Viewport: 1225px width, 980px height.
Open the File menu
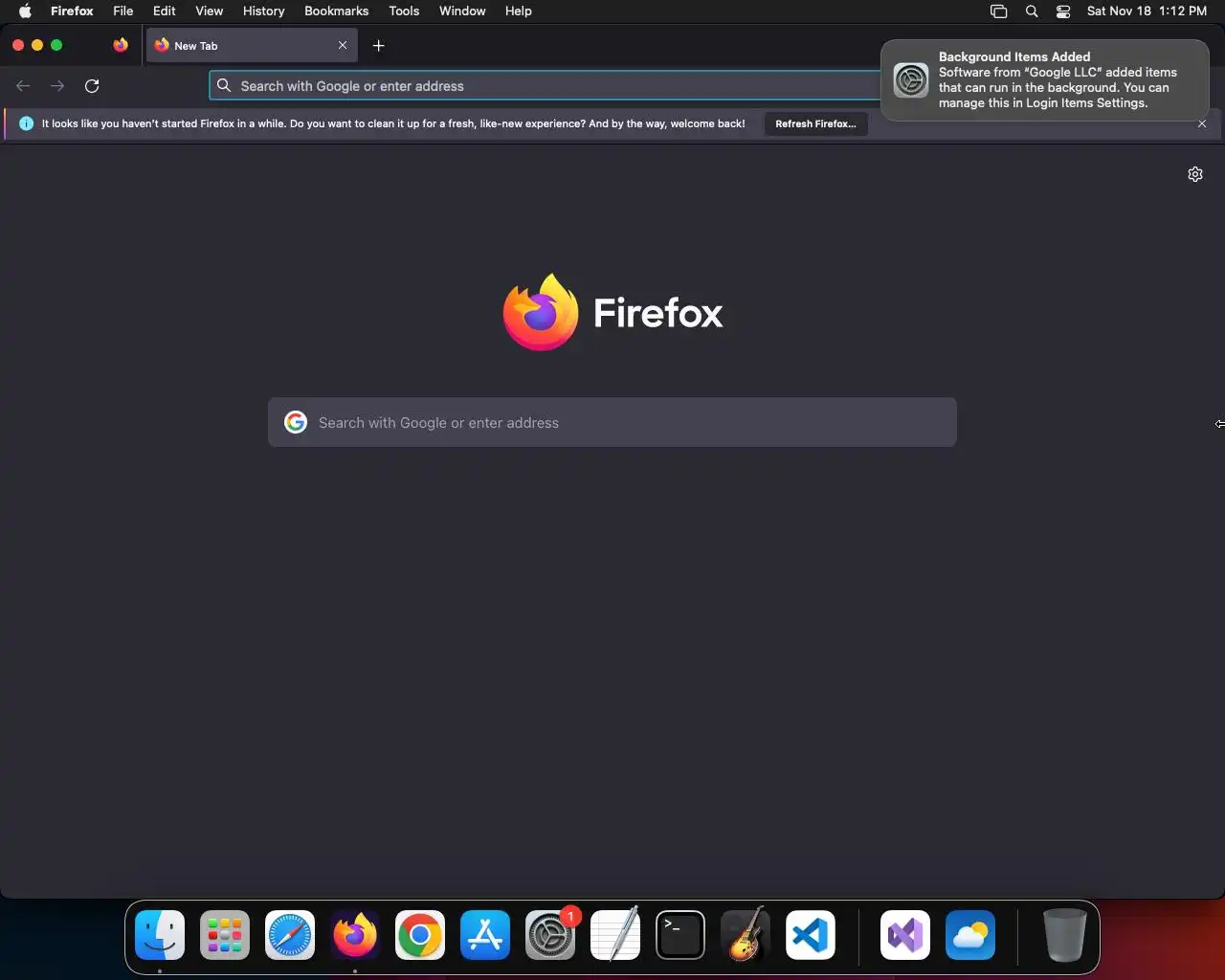point(123,11)
